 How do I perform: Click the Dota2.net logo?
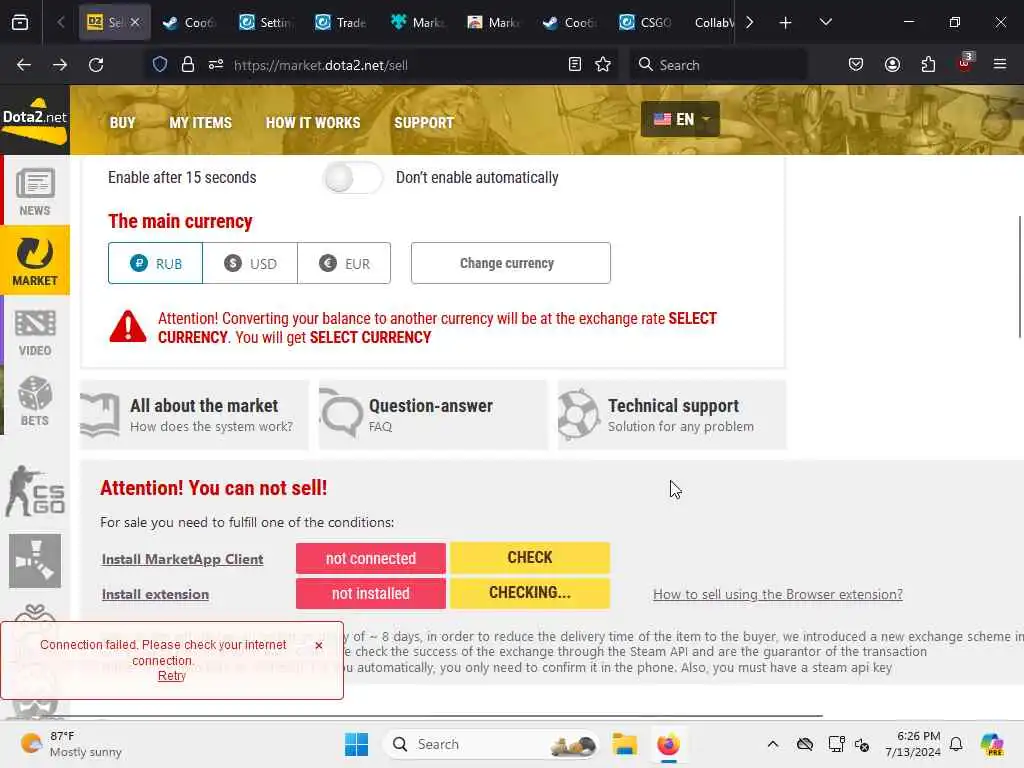pos(35,120)
